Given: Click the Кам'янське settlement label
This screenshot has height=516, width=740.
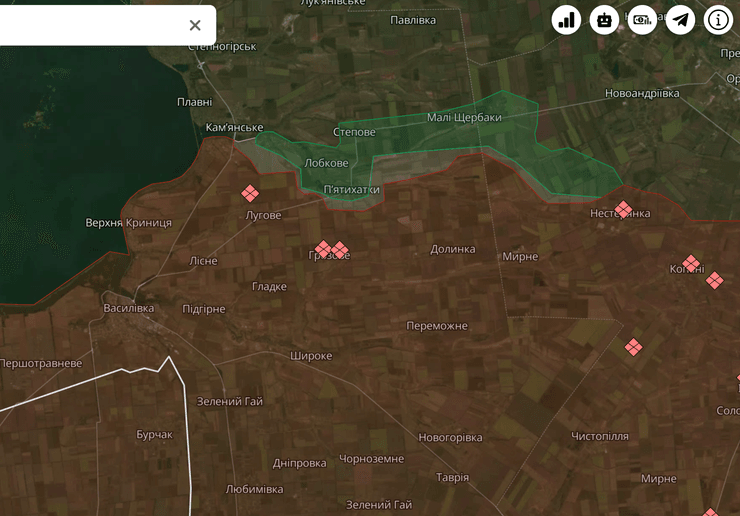Looking at the screenshot, I should coord(234,127).
